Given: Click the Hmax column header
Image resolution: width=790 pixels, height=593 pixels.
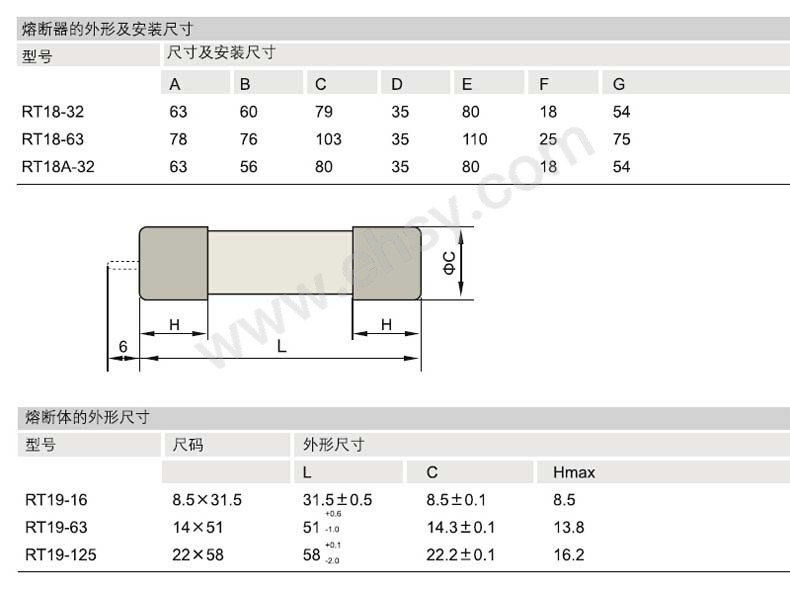Looking at the screenshot, I should tap(574, 473).
